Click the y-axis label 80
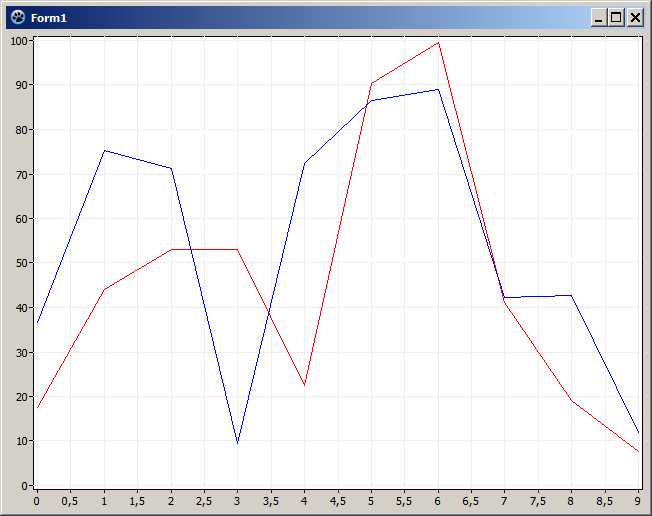The image size is (652, 516). tap(21, 130)
